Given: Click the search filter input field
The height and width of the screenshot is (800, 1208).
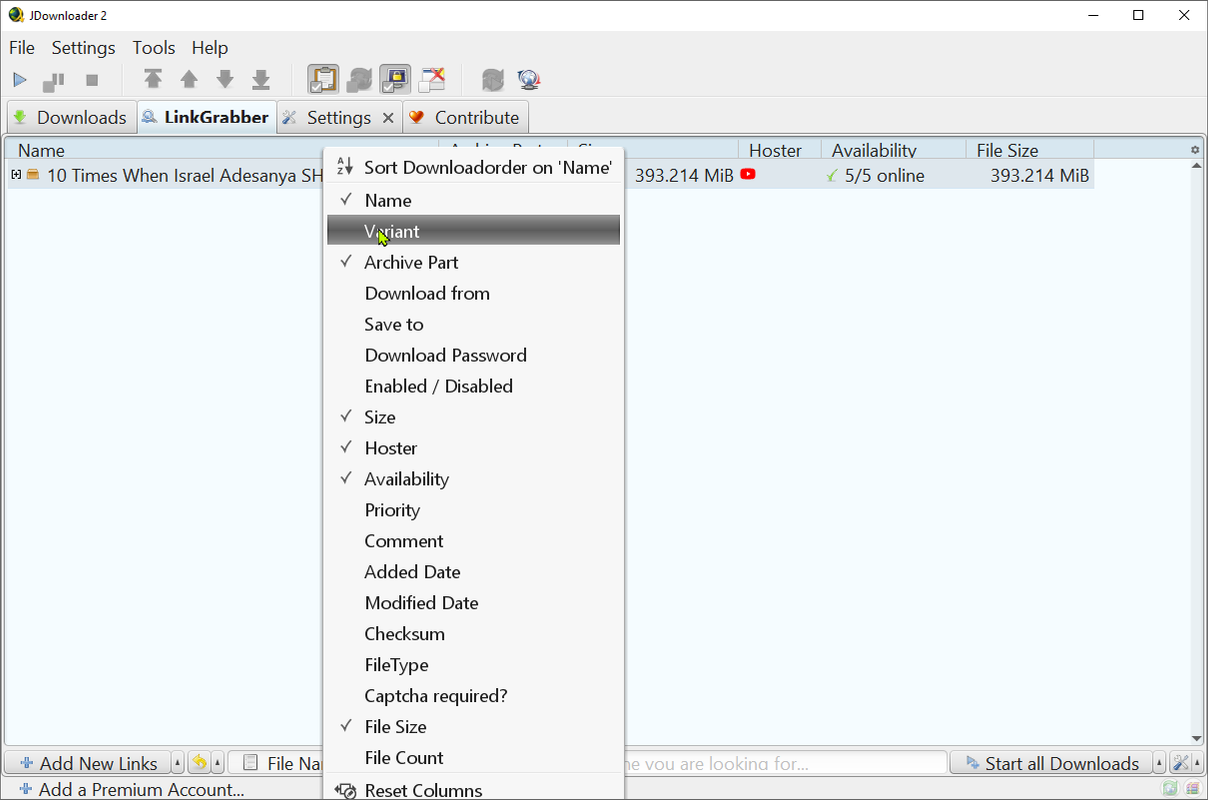Looking at the screenshot, I should (785, 763).
